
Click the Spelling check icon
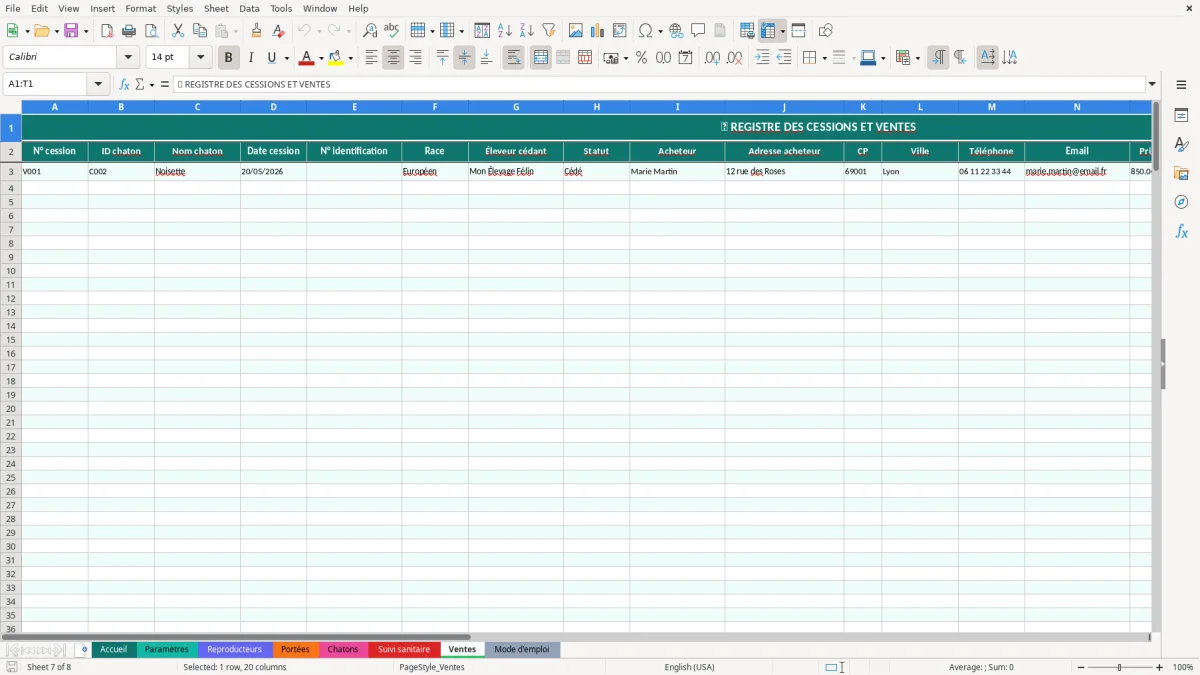[392, 31]
